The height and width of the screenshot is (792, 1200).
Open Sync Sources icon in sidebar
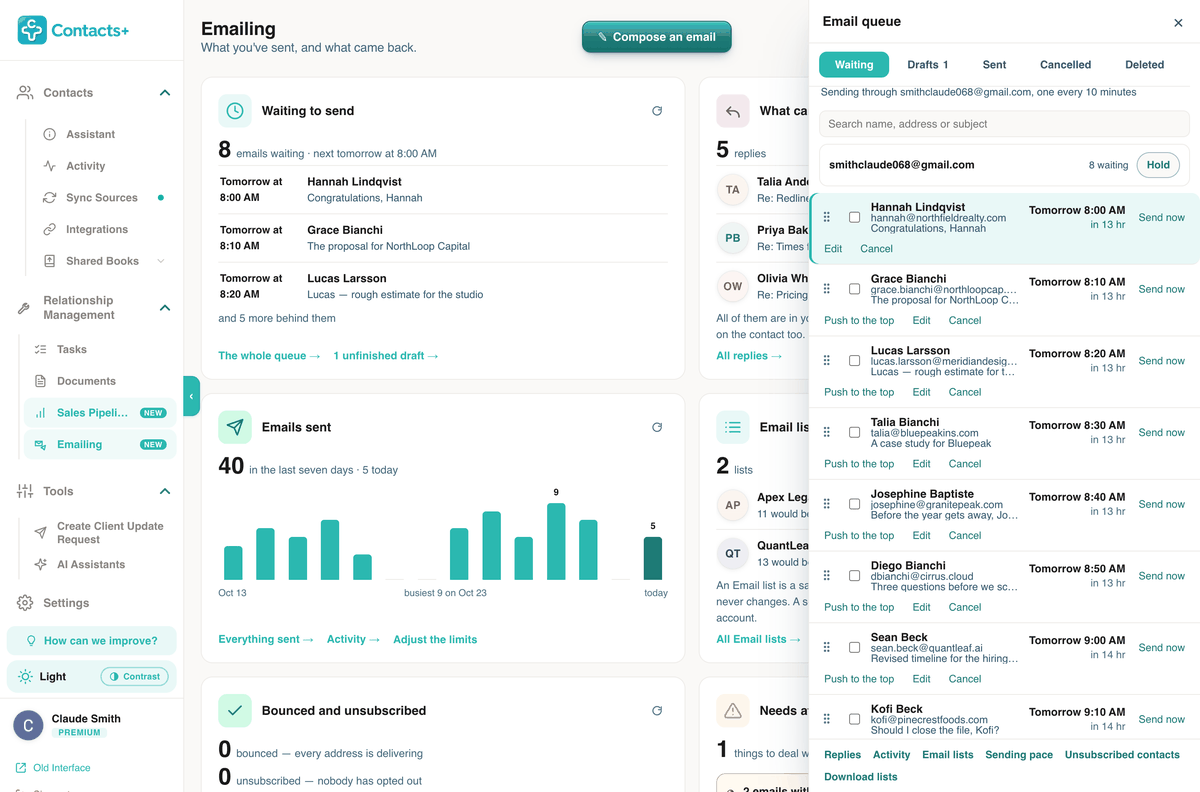point(49,198)
